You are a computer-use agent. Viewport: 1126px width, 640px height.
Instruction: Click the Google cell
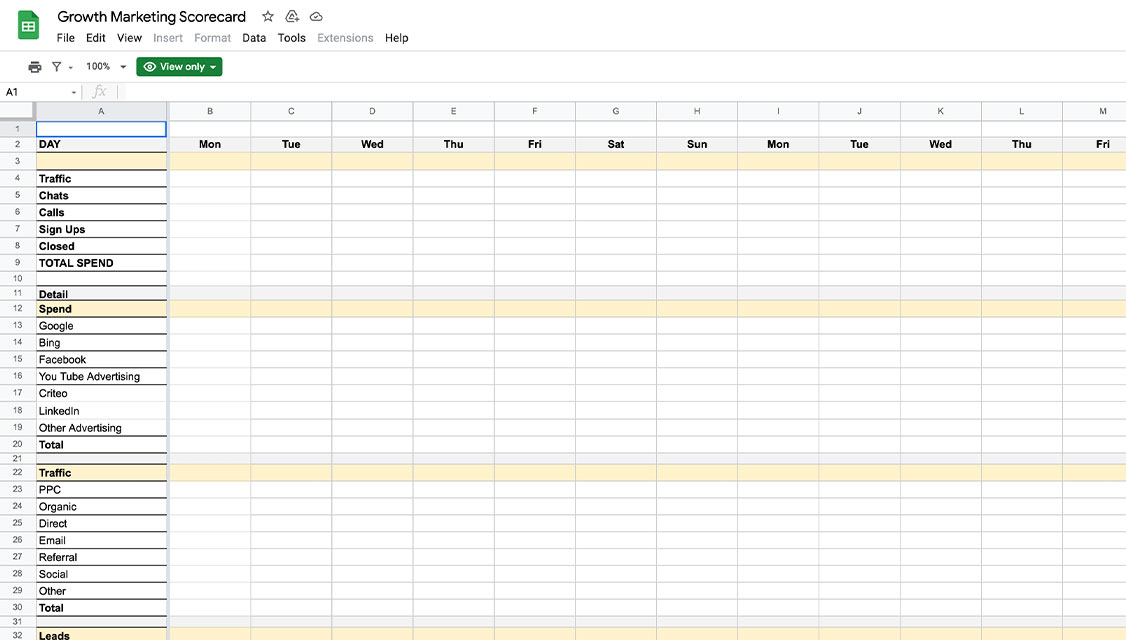pyautogui.click(x=101, y=326)
